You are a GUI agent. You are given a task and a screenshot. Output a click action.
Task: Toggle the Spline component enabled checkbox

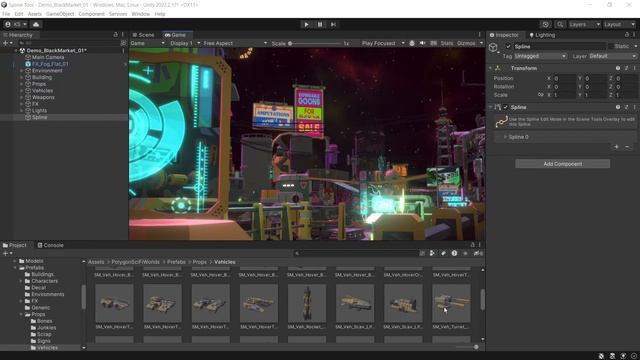506,107
